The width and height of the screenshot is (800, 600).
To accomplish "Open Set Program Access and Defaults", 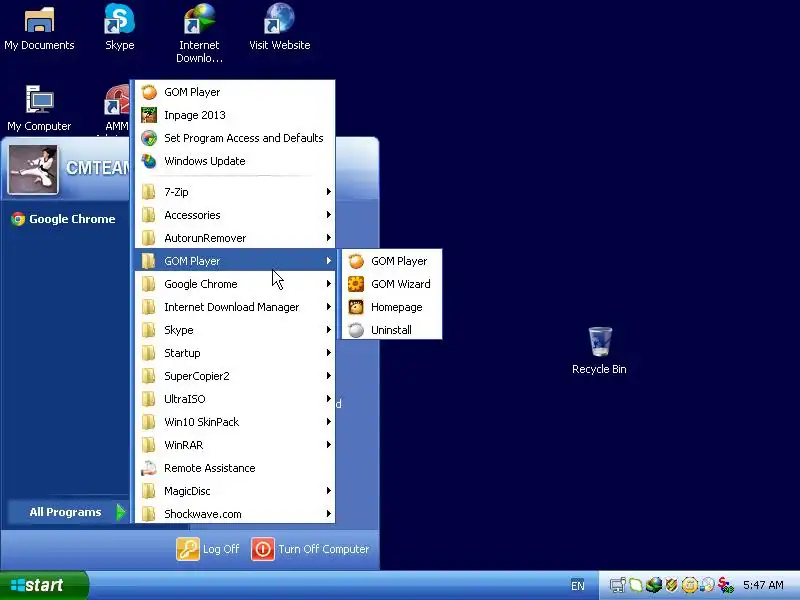I will point(235,138).
